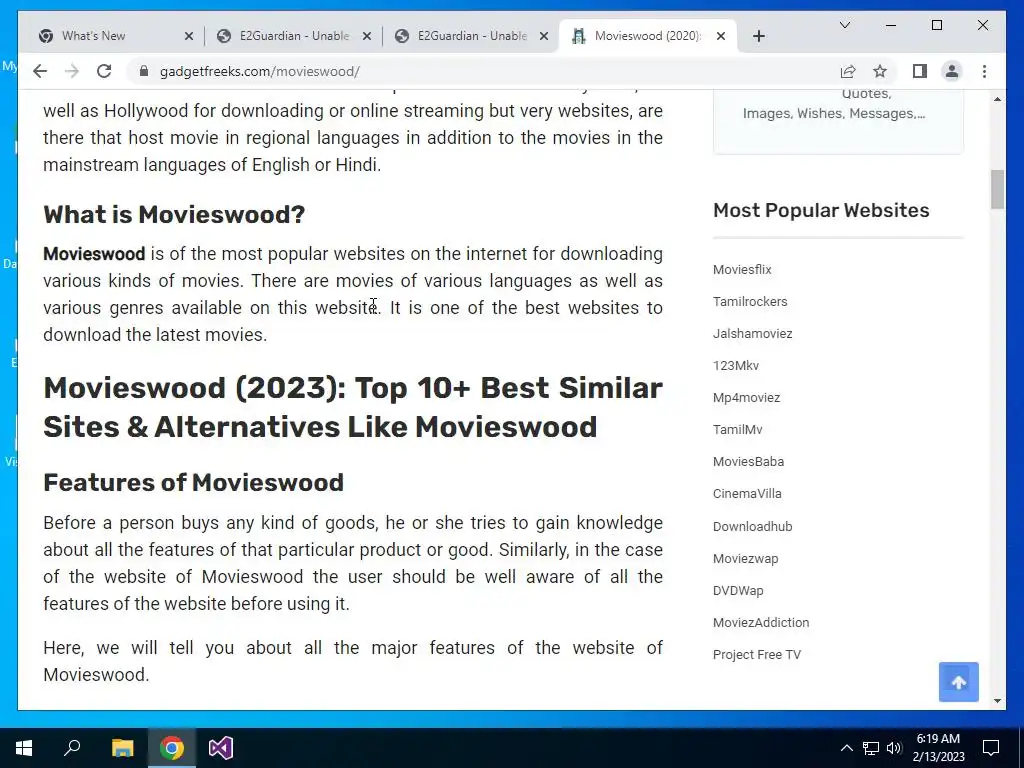1024x768 pixels.
Task: Click the 'Images, Wishes, Messages,...' sidebar text
Action: point(833,114)
